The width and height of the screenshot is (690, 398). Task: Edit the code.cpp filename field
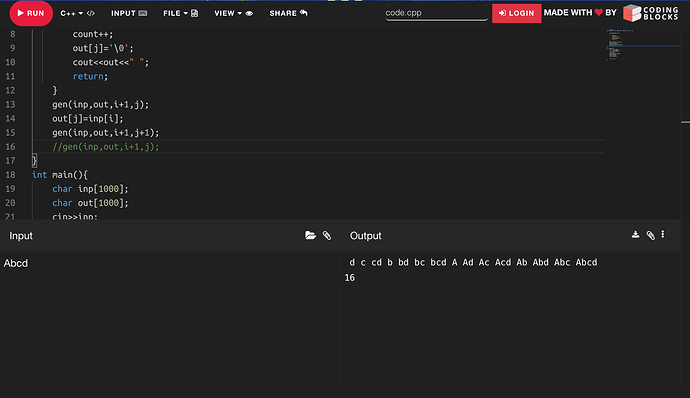click(x=436, y=13)
